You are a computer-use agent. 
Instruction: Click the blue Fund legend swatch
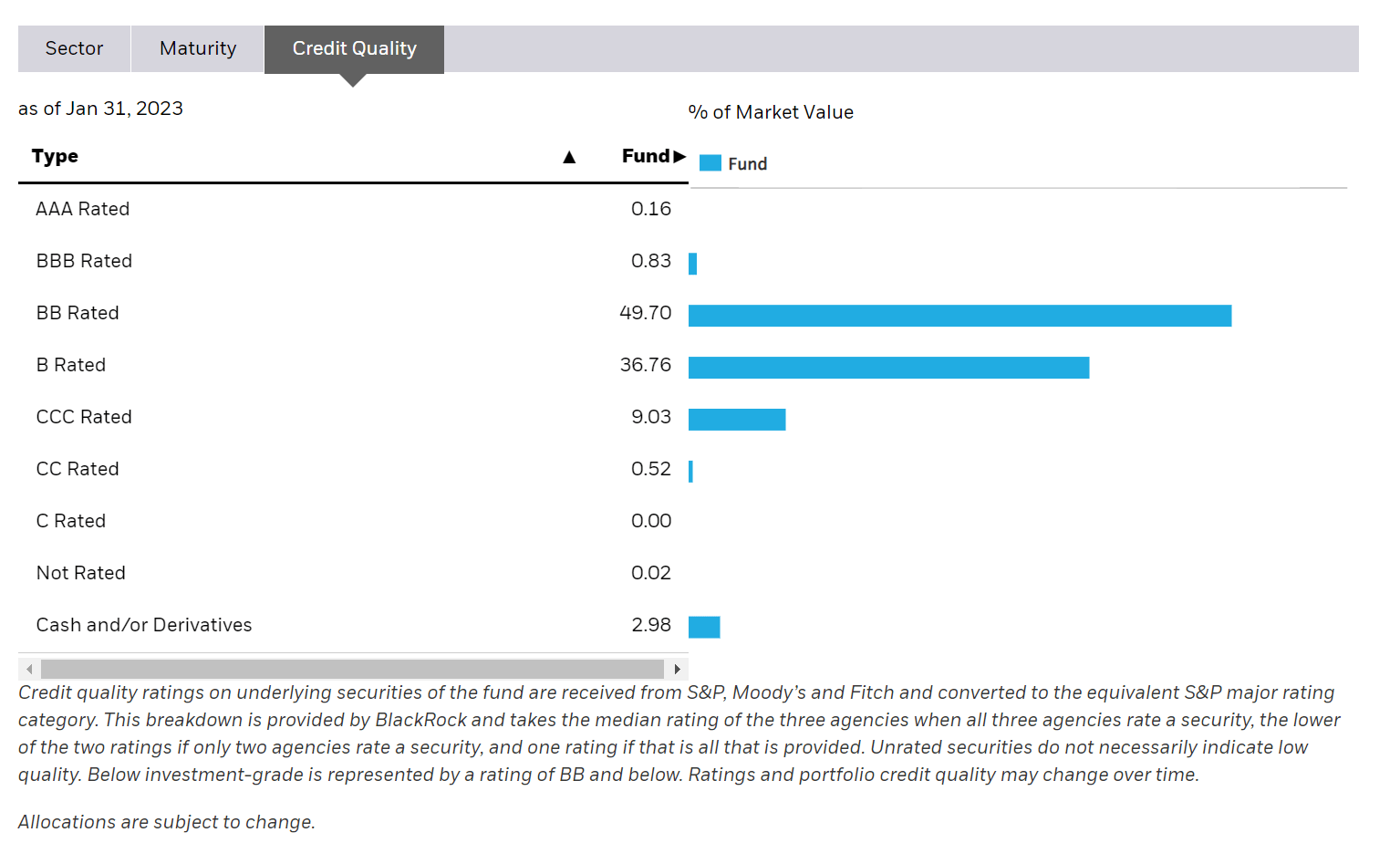[710, 162]
